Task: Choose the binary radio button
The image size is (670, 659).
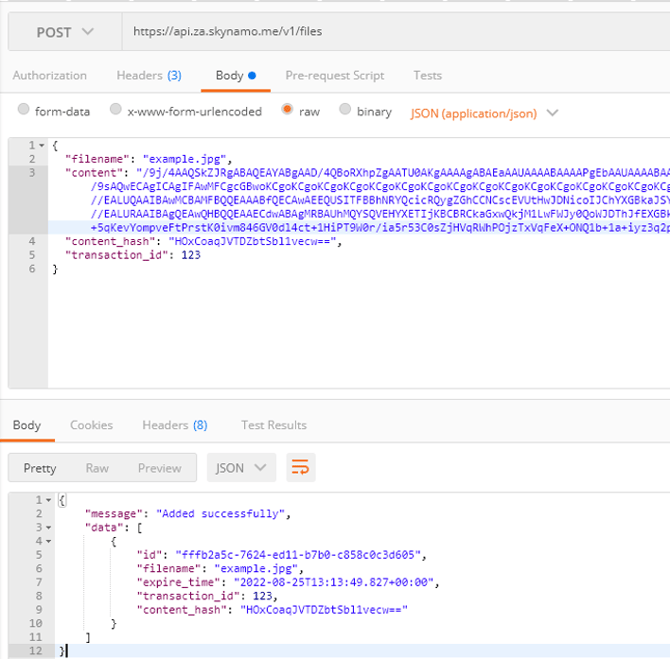Action: [x=346, y=111]
